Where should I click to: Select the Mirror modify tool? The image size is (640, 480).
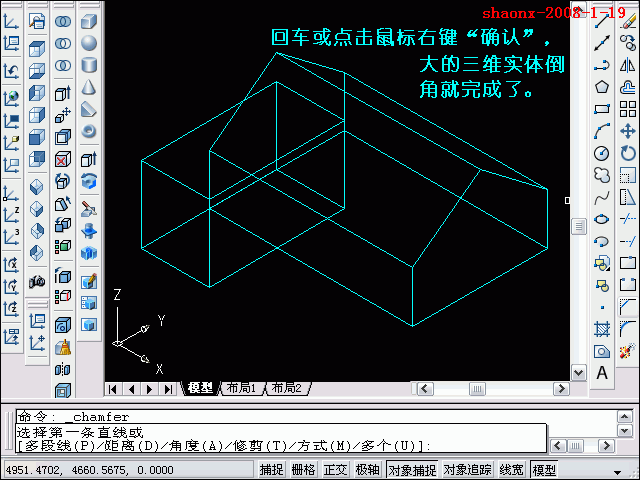[x=628, y=65]
